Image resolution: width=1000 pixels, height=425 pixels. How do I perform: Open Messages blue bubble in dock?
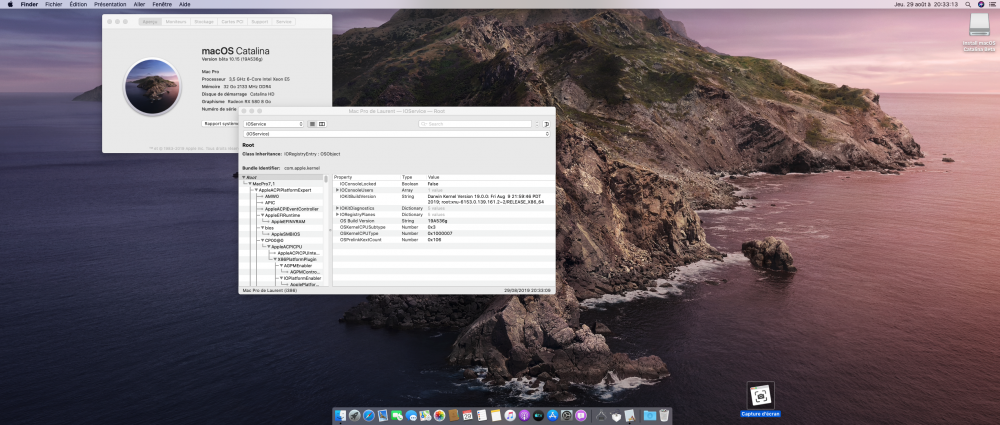click(411, 415)
